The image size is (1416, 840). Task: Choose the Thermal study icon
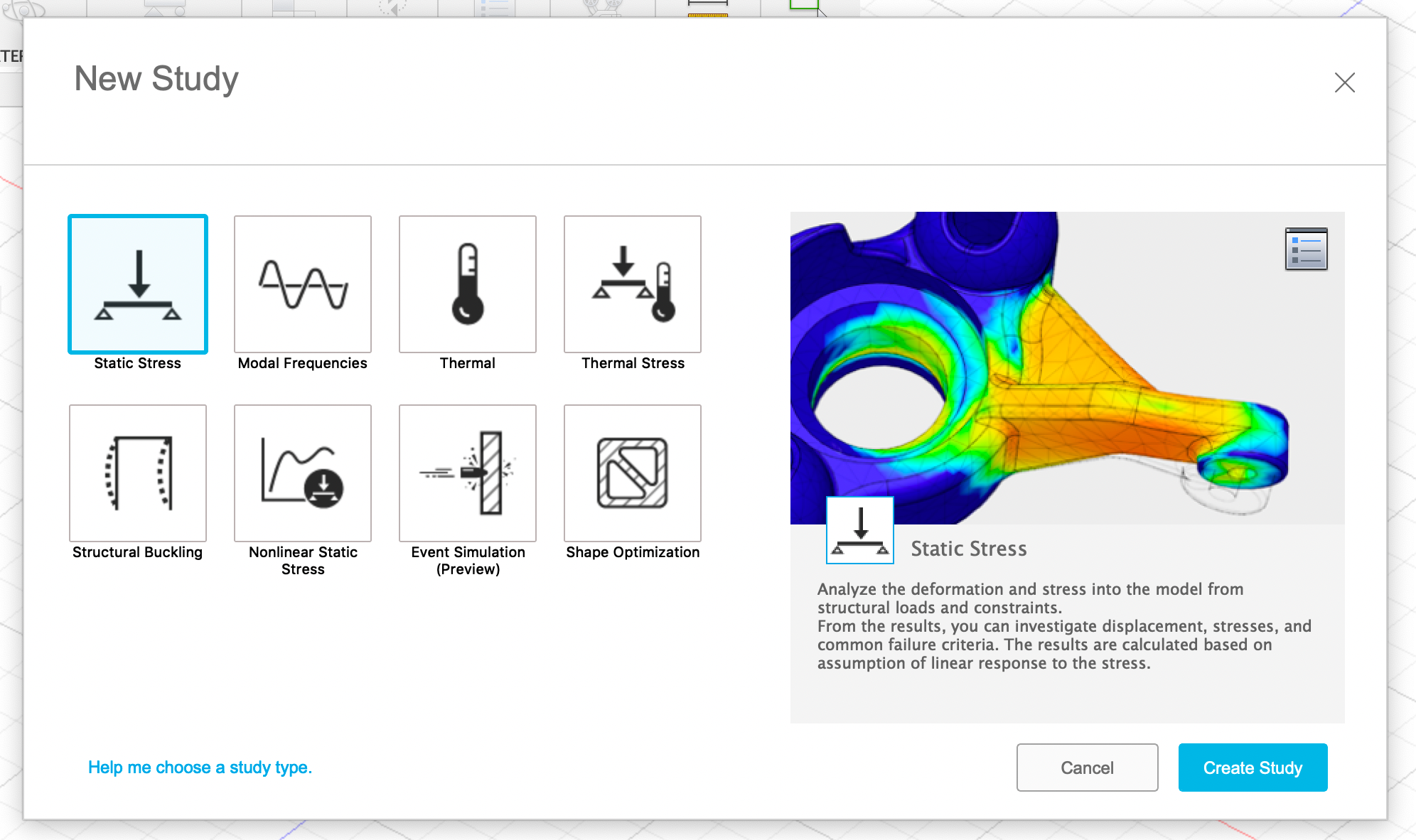(467, 284)
